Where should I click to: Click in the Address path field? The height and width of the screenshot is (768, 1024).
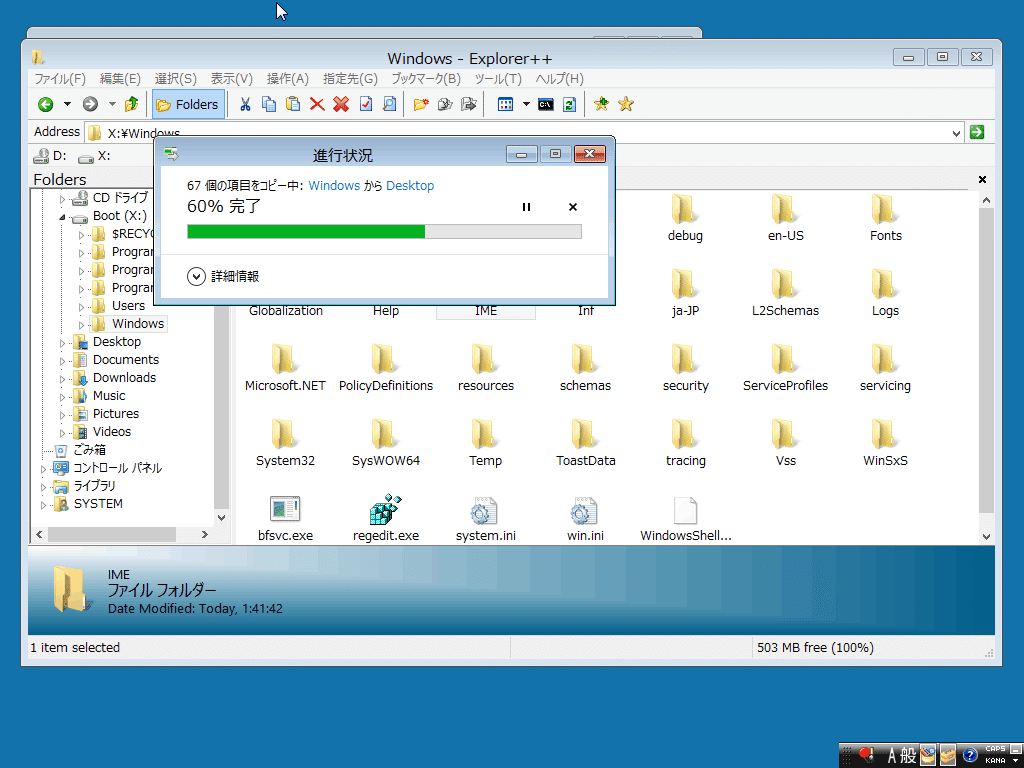click(525, 133)
